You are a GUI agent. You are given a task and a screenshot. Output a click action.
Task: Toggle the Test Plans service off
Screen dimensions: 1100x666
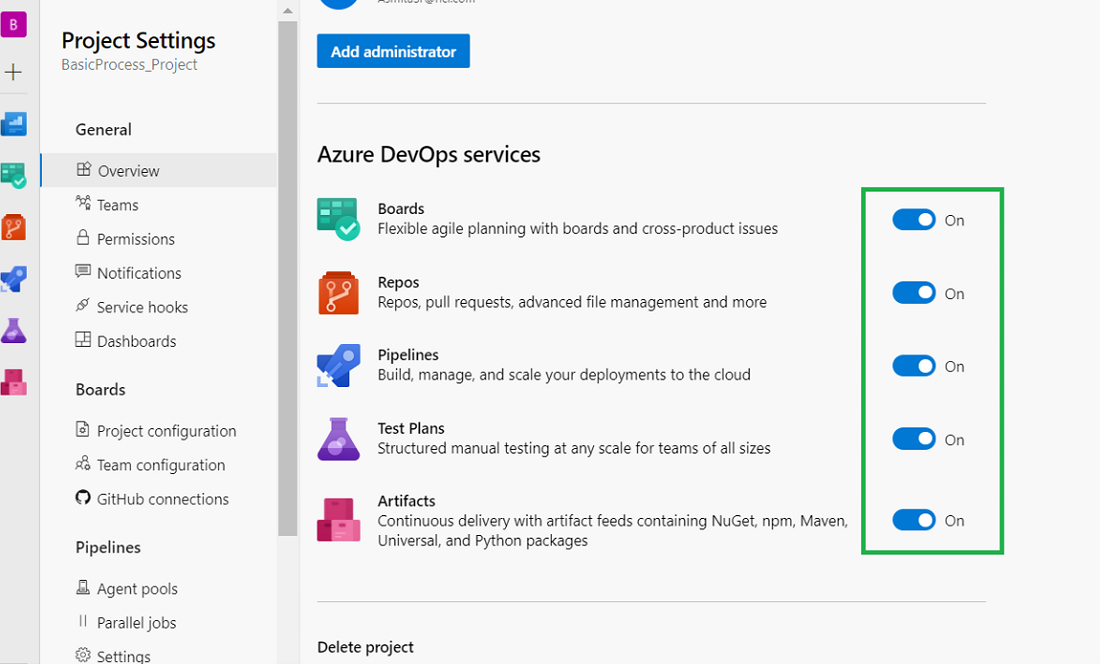913,439
